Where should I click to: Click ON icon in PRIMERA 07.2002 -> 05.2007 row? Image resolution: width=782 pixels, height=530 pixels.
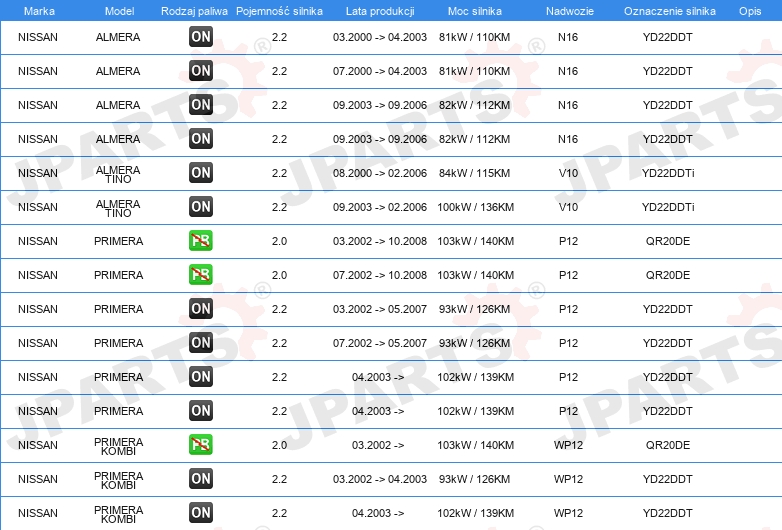[200, 343]
